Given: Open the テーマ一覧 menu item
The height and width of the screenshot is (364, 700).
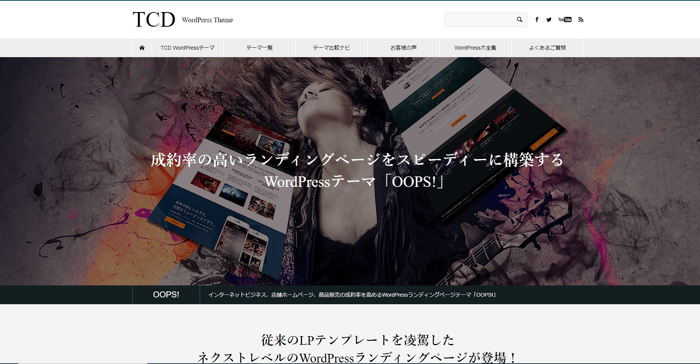Looking at the screenshot, I should tap(259, 48).
